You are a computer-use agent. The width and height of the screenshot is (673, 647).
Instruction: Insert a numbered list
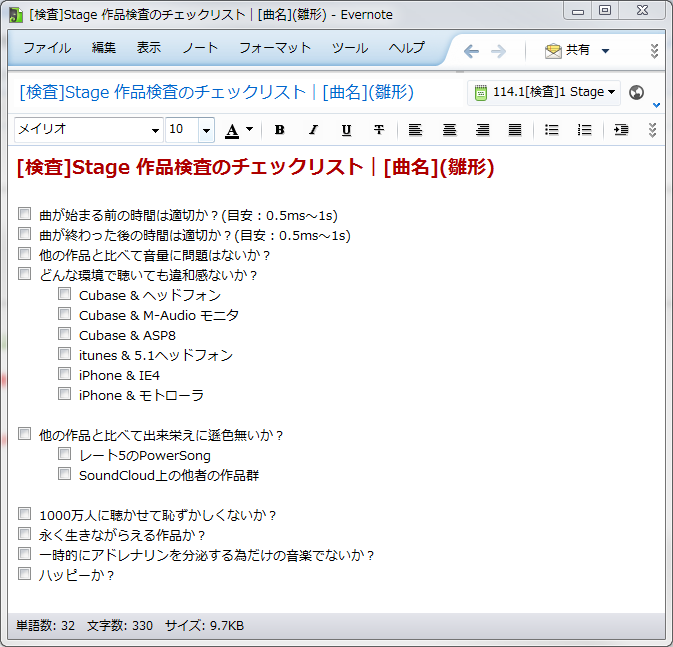[x=585, y=130]
